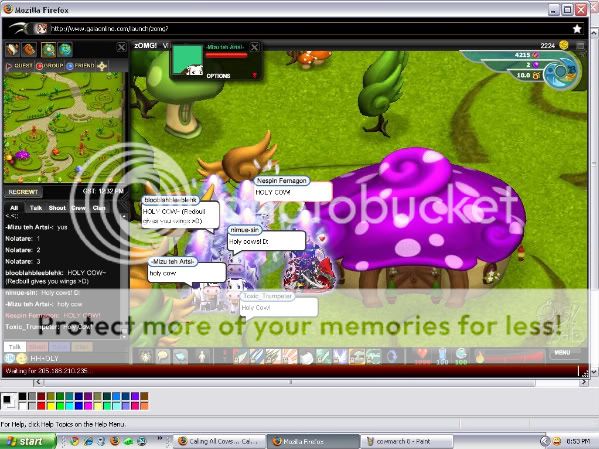This screenshot has width=599, height=449.
Task: Click the gold coin icon by 2224
Action: [x=563, y=45]
